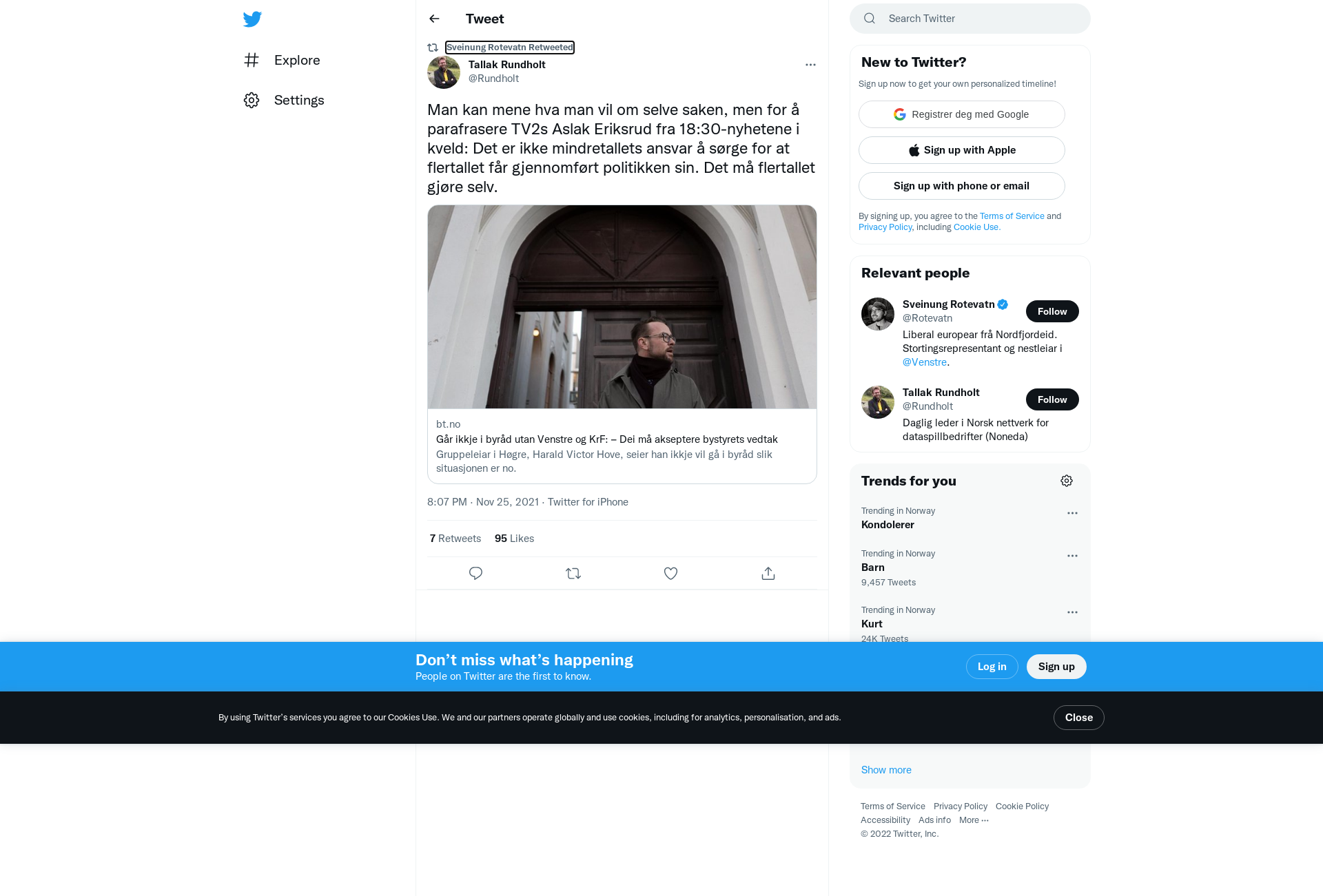1323x896 pixels.
Task: Click Sign up with Apple button
Action: click(961, 150)
